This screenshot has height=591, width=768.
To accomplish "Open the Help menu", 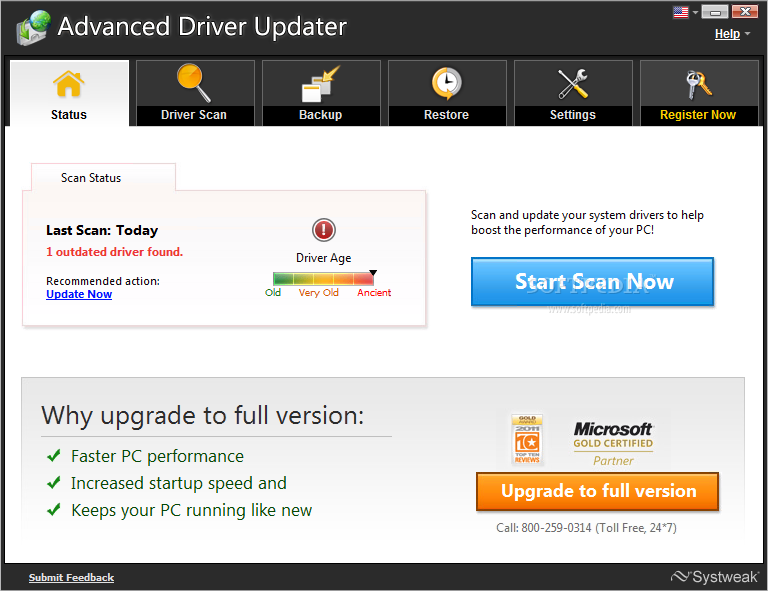I will [727, 34].
